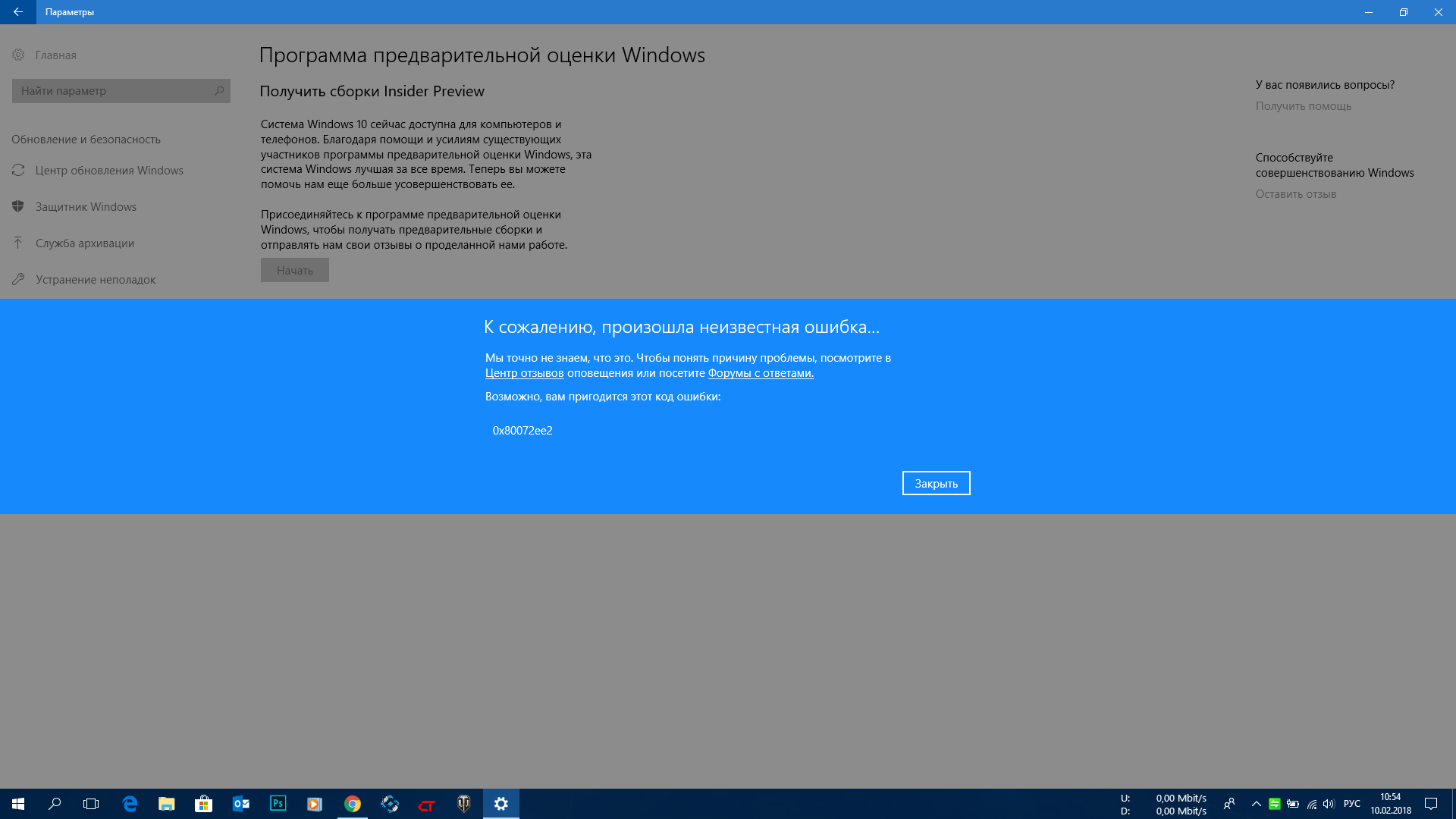Click the search параметр input field
This screenshot has height=819, width=1456.
pyautogui.click(x=120, y=90)
